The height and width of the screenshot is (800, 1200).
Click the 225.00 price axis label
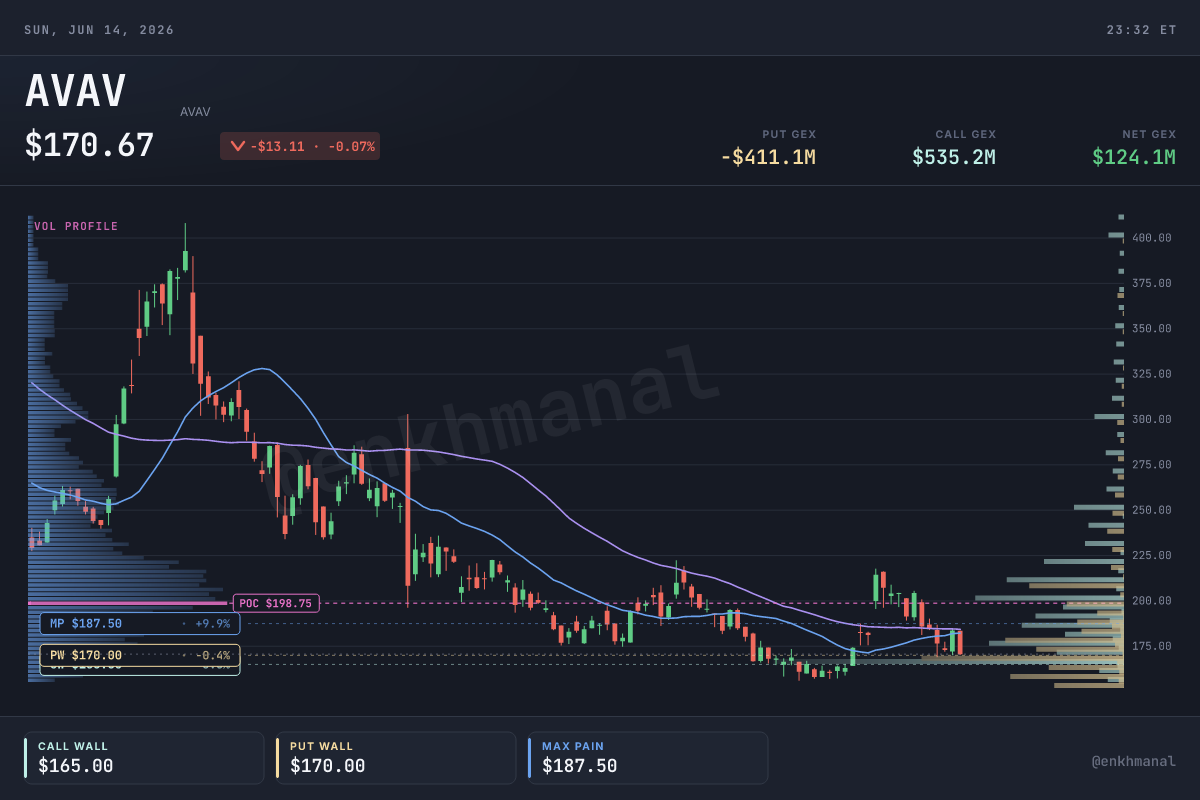1152,555
